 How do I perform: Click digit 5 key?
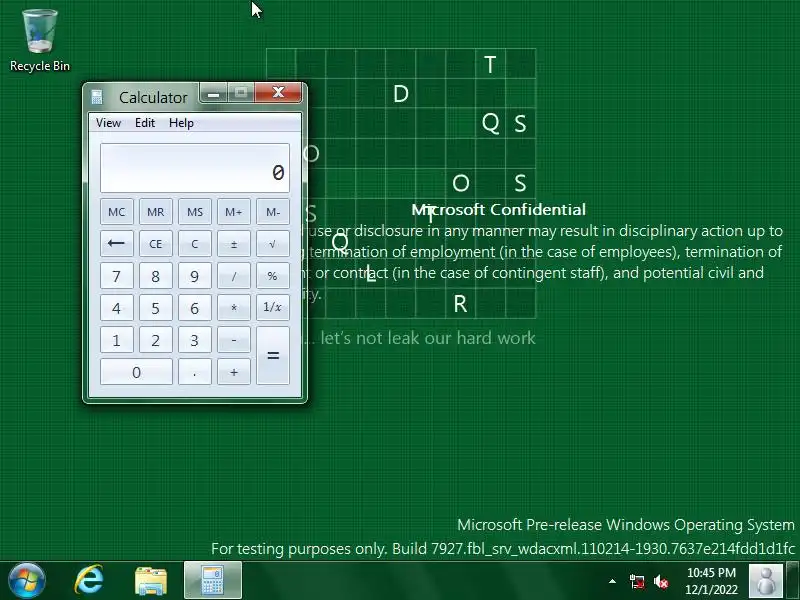156,308
